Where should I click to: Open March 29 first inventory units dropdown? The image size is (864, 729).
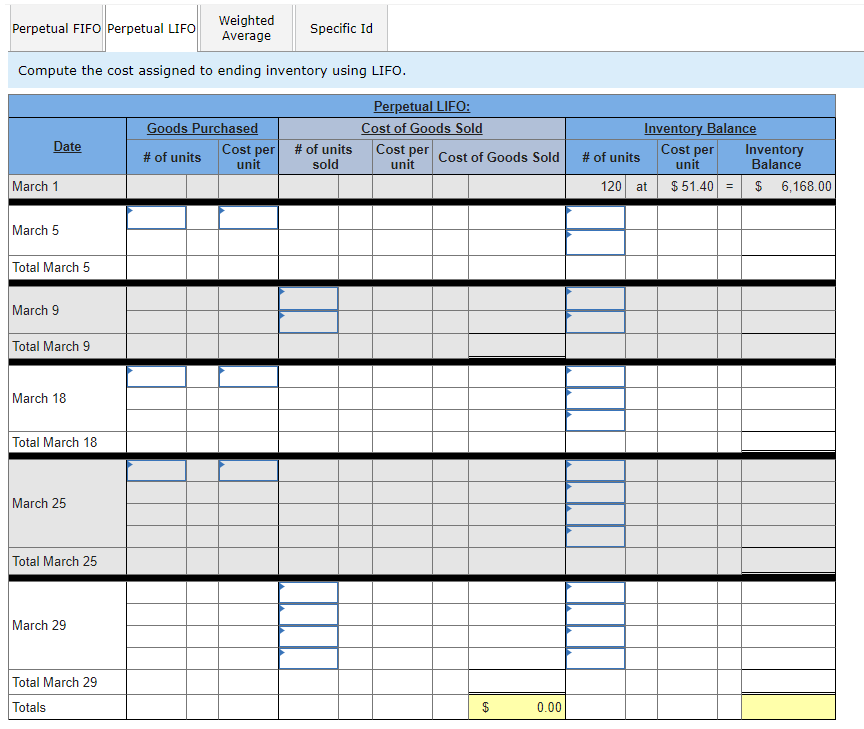(596, 593)
